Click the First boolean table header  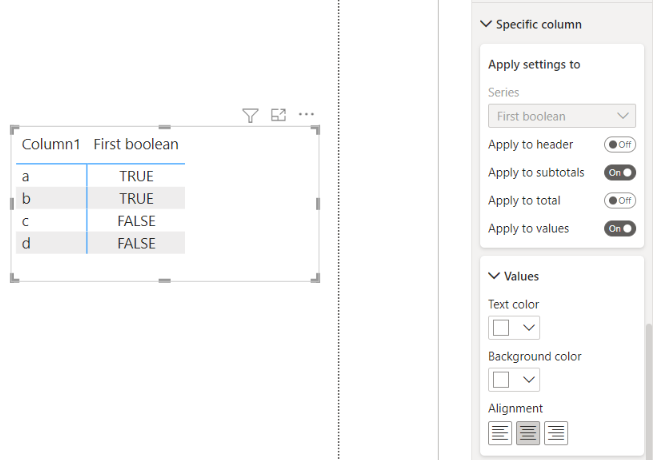tap(136, 144)
